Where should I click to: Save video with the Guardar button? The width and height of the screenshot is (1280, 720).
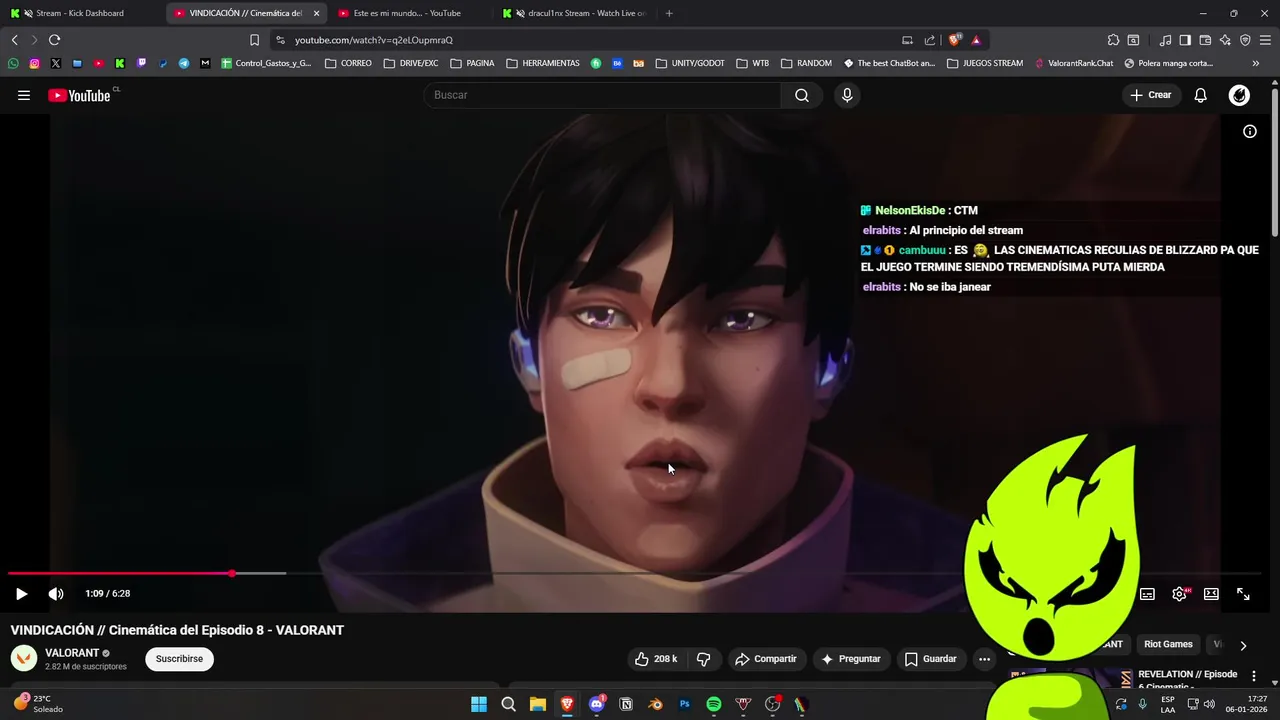click(x=931, y=659)
